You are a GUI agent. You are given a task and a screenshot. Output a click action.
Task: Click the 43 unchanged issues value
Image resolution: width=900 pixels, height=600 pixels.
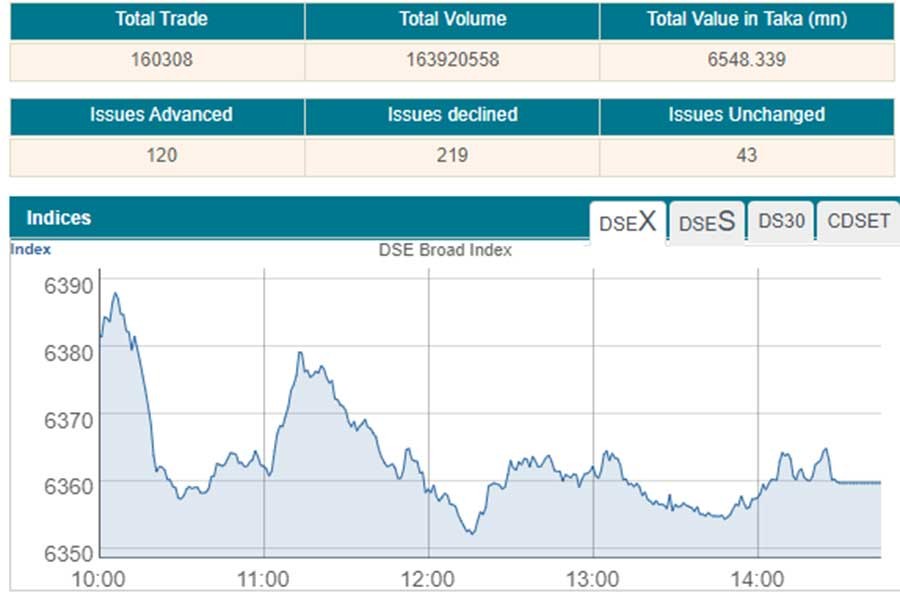(x=746, y=156)
